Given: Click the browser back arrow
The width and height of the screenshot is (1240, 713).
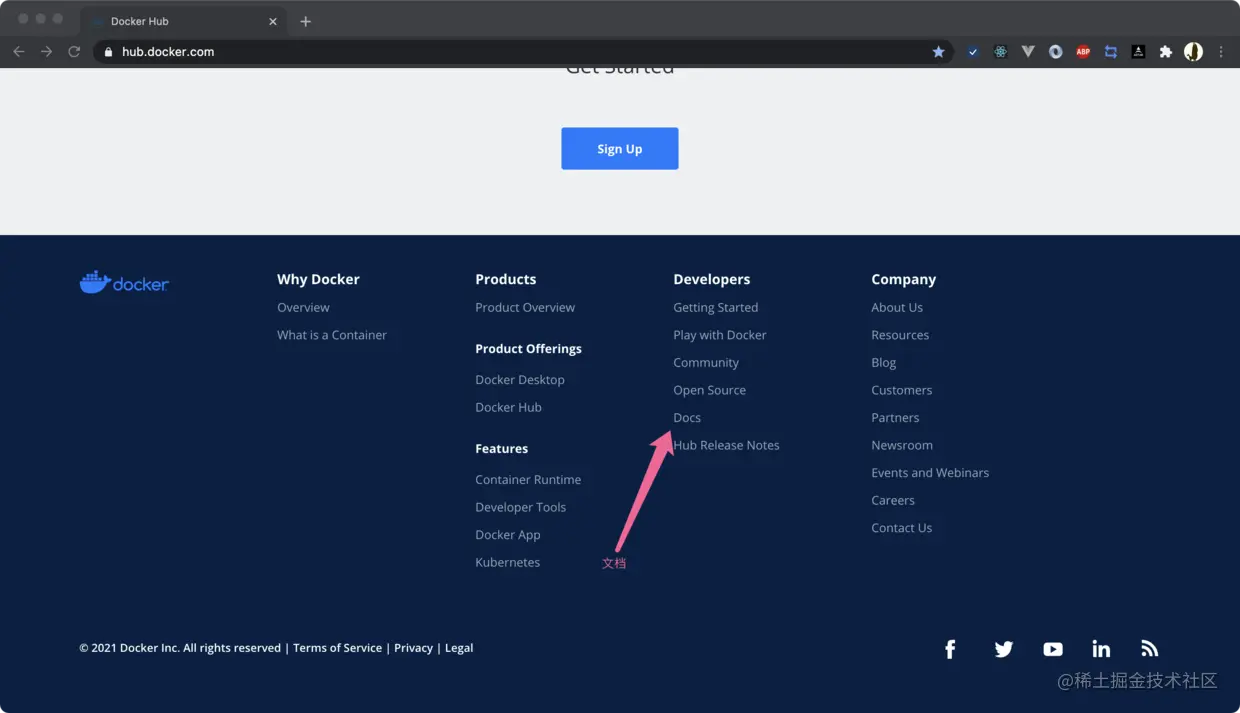Looking at the screenshot, I should (19, 52).
